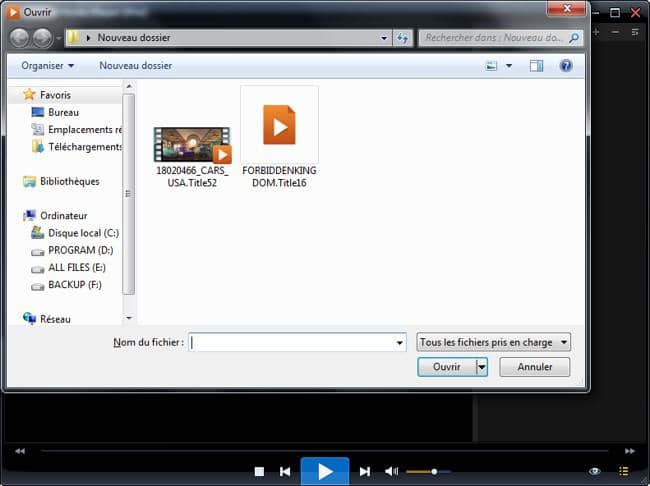Click the Ouvrir button
650x486 pixels.
(446, 367)
